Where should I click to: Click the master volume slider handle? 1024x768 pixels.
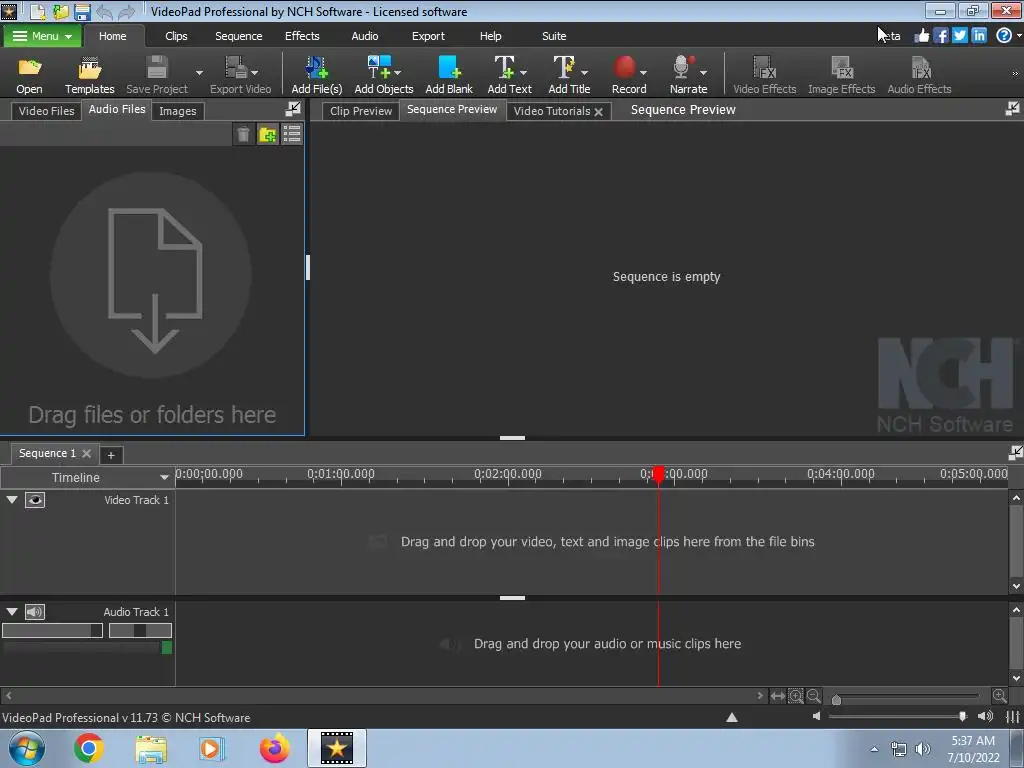pyautogui.click(x=963, y=716)
